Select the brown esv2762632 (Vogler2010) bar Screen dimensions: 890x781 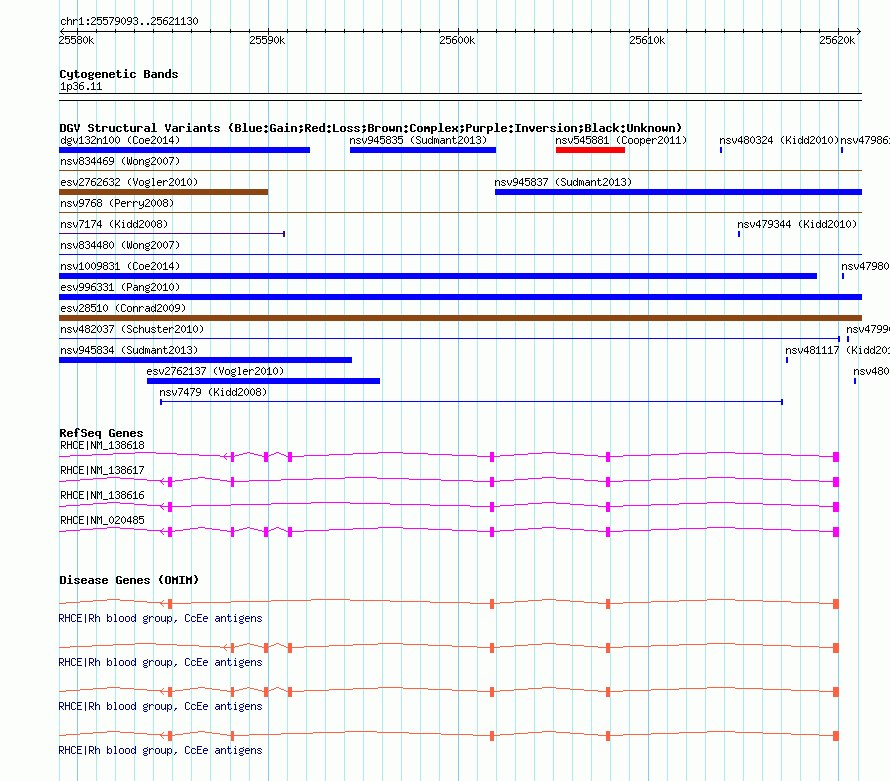[163, 192]
